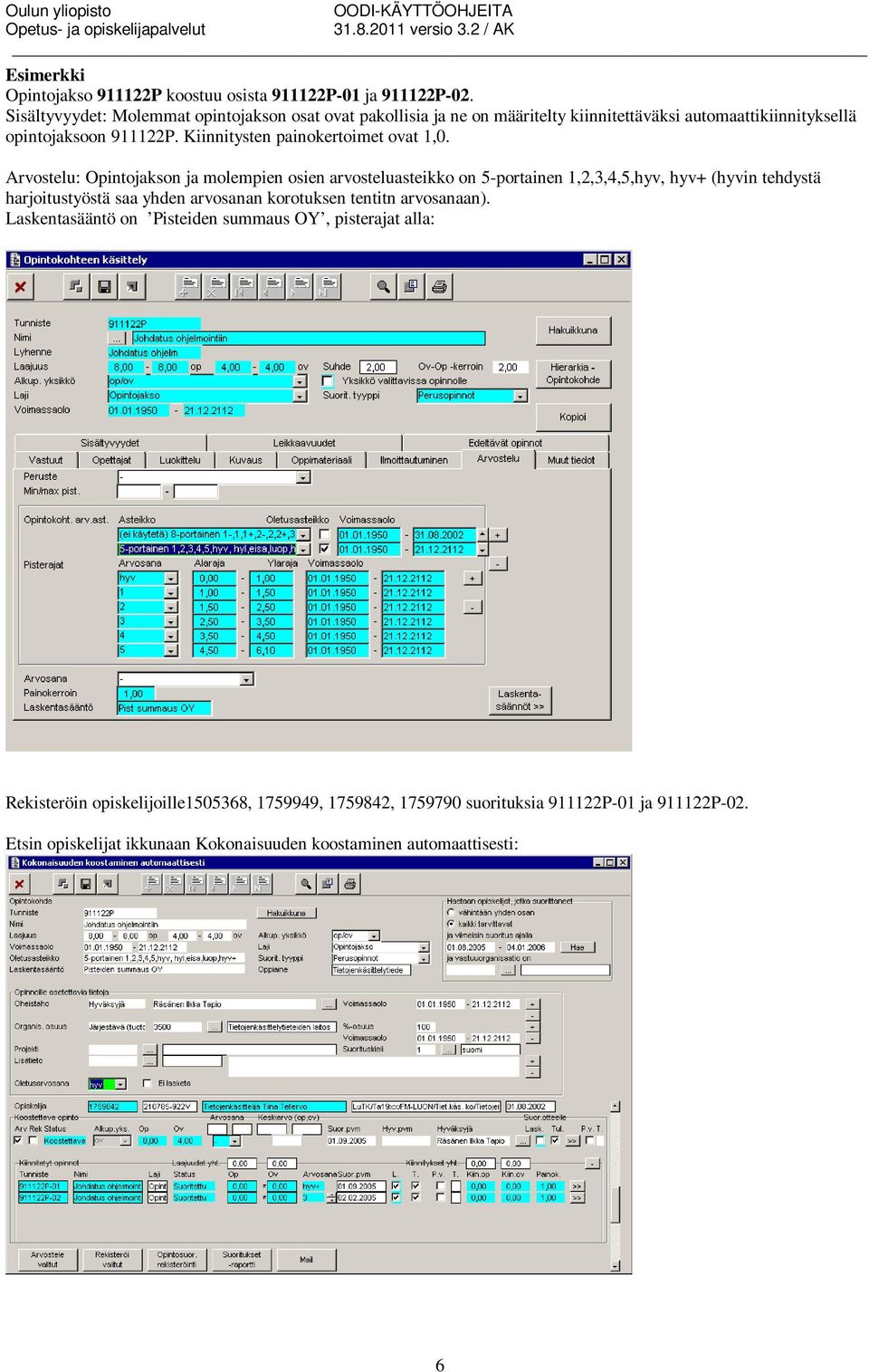Screen dimensions: 869x1372
Task: Click the last-record page icon in Opintokohteen käsittely toolbar
Action: (x=328, y=287)
